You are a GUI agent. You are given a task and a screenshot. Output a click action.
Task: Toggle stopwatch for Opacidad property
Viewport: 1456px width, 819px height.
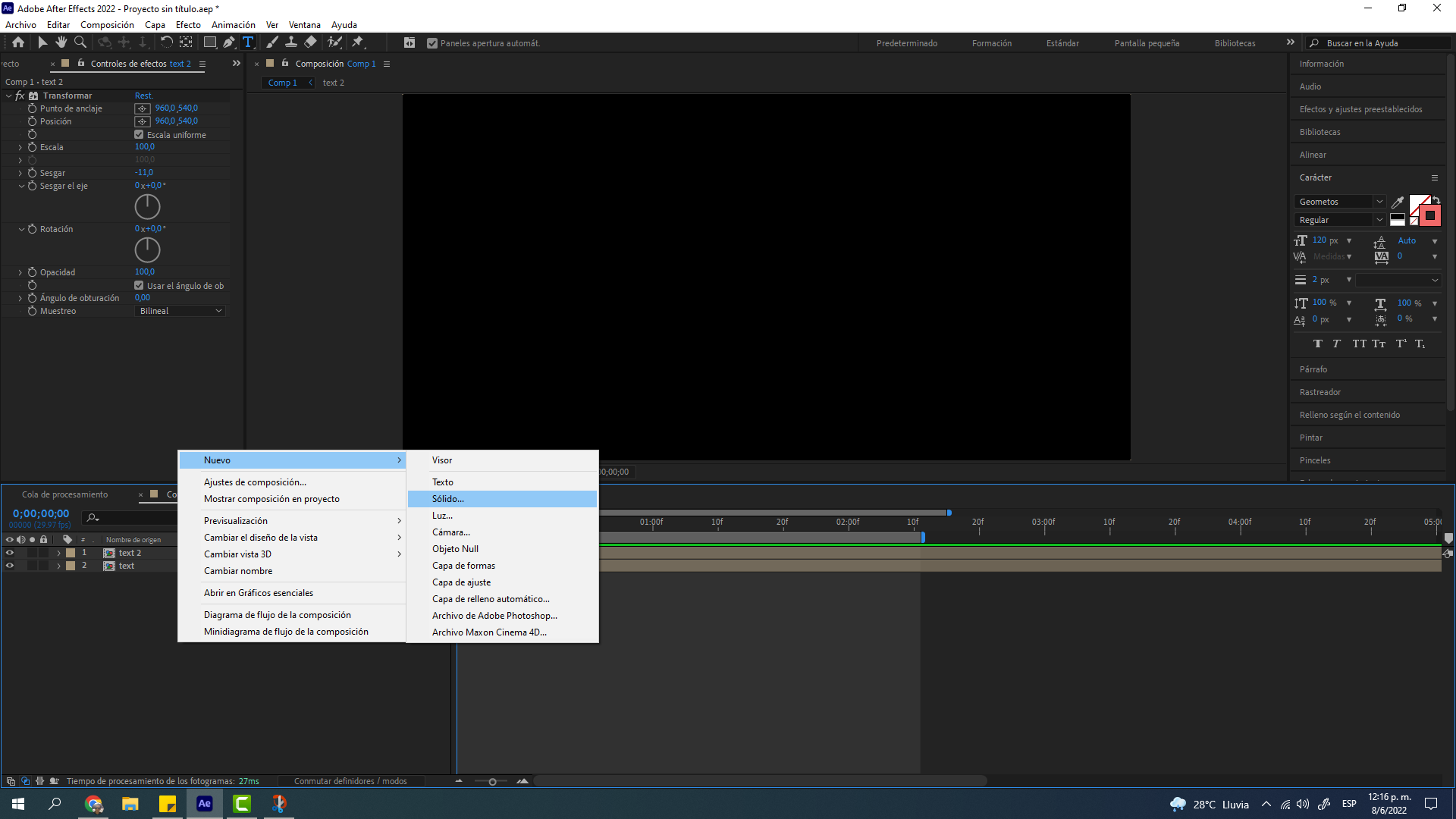[x=32, y=272]
